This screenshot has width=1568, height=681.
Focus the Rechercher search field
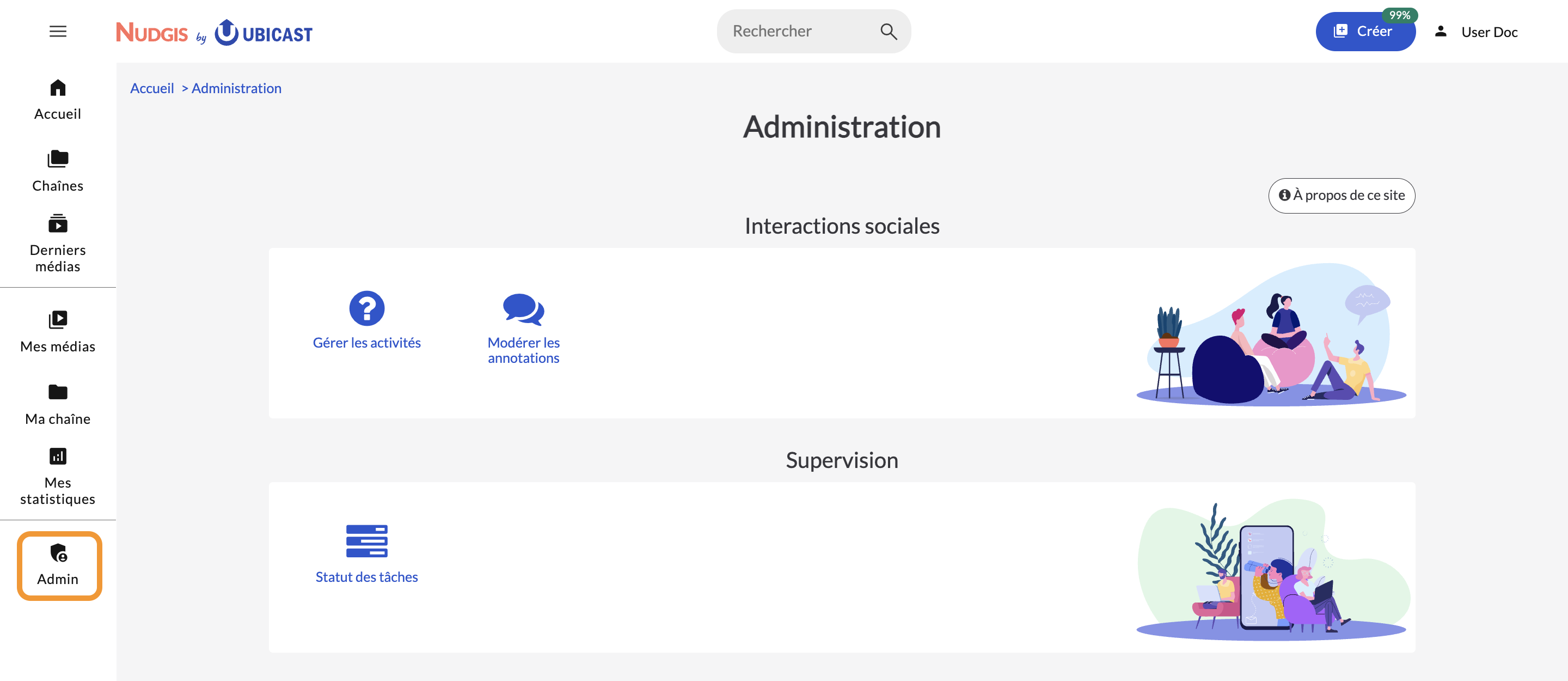coord(813,31)
